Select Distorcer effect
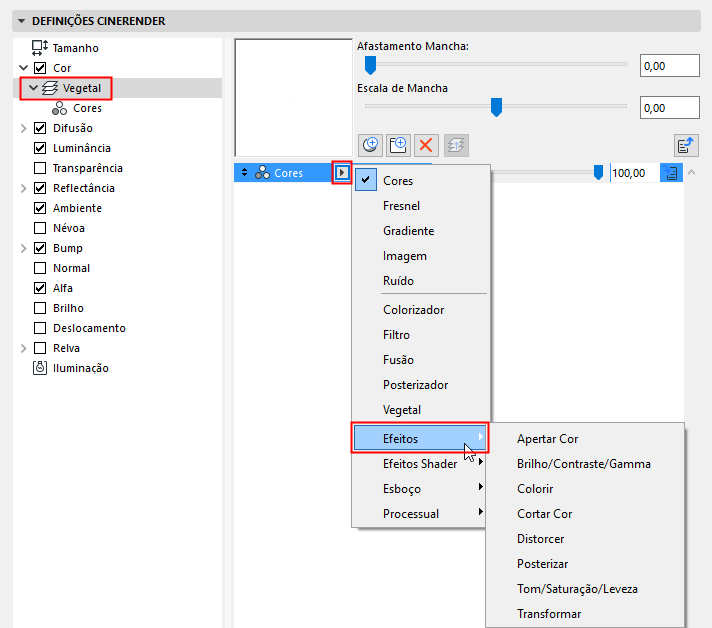This screenshot has height=628, width=712. click(x=585, y=539)
